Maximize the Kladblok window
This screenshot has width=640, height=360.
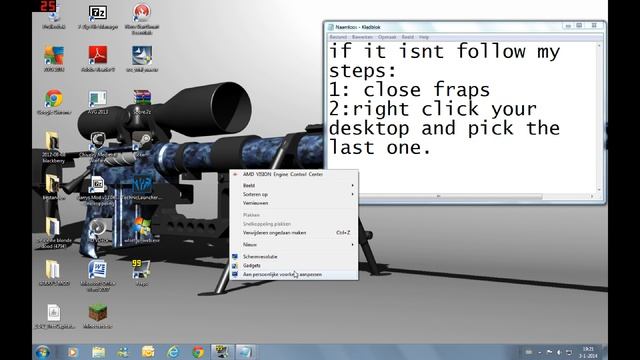pyautogui.click(x=579, y=26)
